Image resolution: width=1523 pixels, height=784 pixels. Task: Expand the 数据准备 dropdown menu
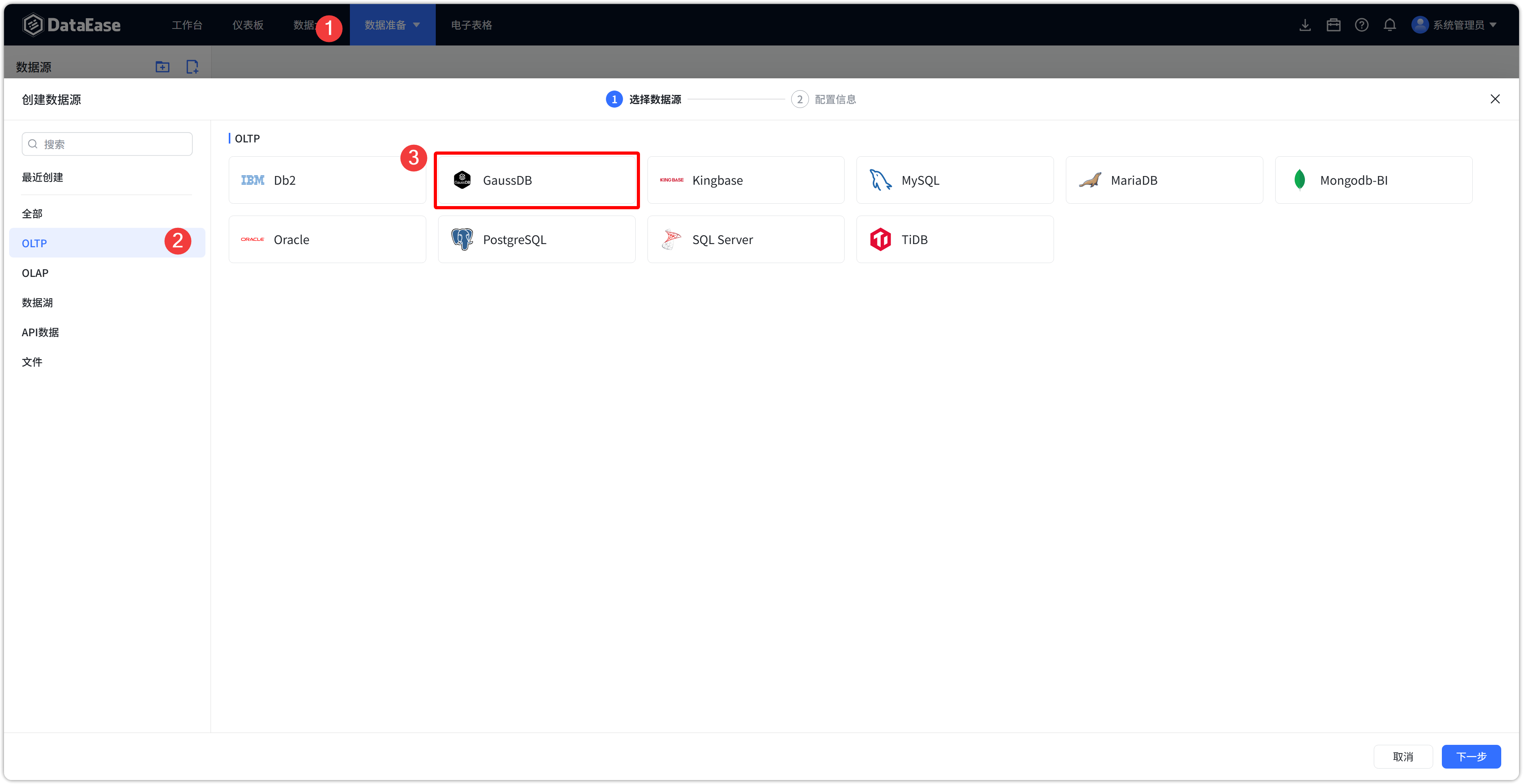click(393, 25)
